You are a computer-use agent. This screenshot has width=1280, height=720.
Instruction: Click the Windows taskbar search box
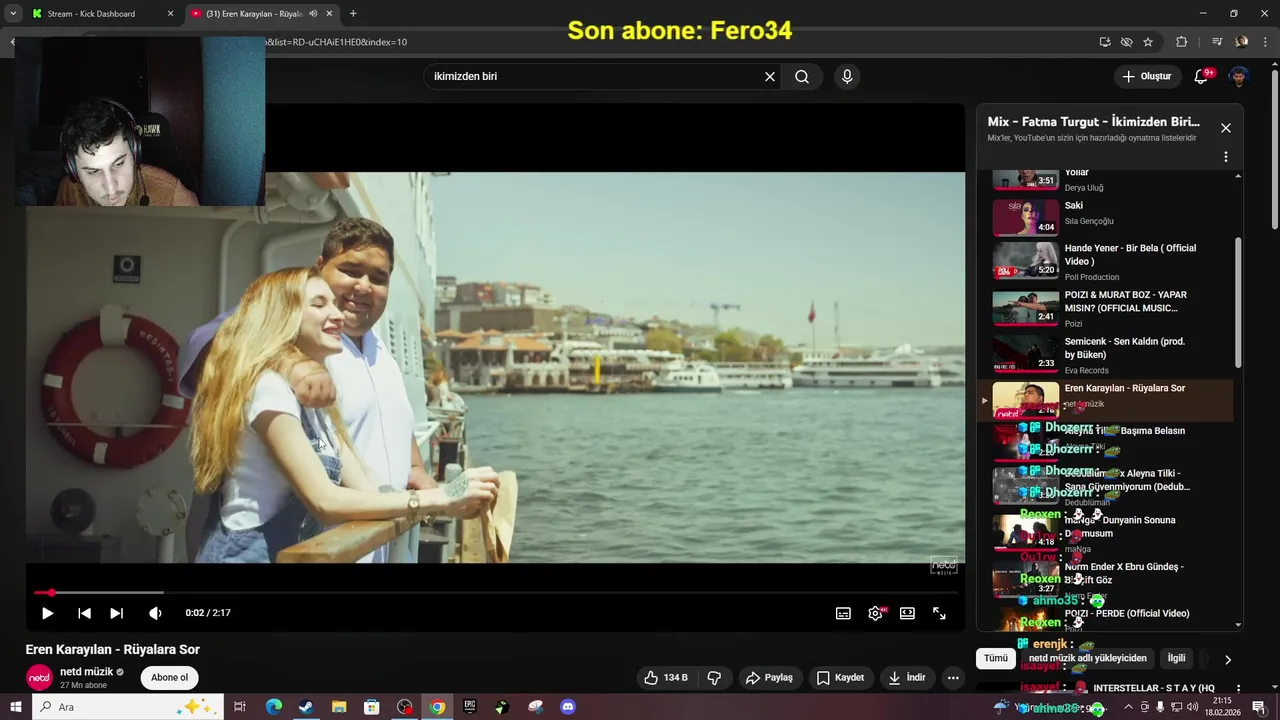click(x=128, y=707)
